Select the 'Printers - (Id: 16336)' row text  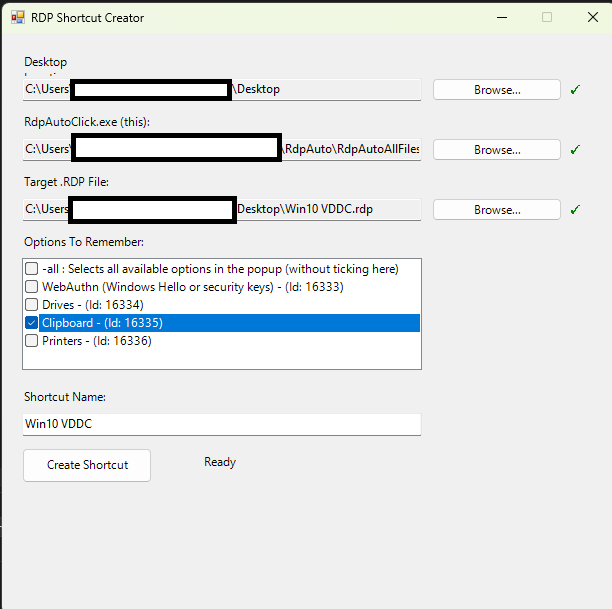(97, 341)
